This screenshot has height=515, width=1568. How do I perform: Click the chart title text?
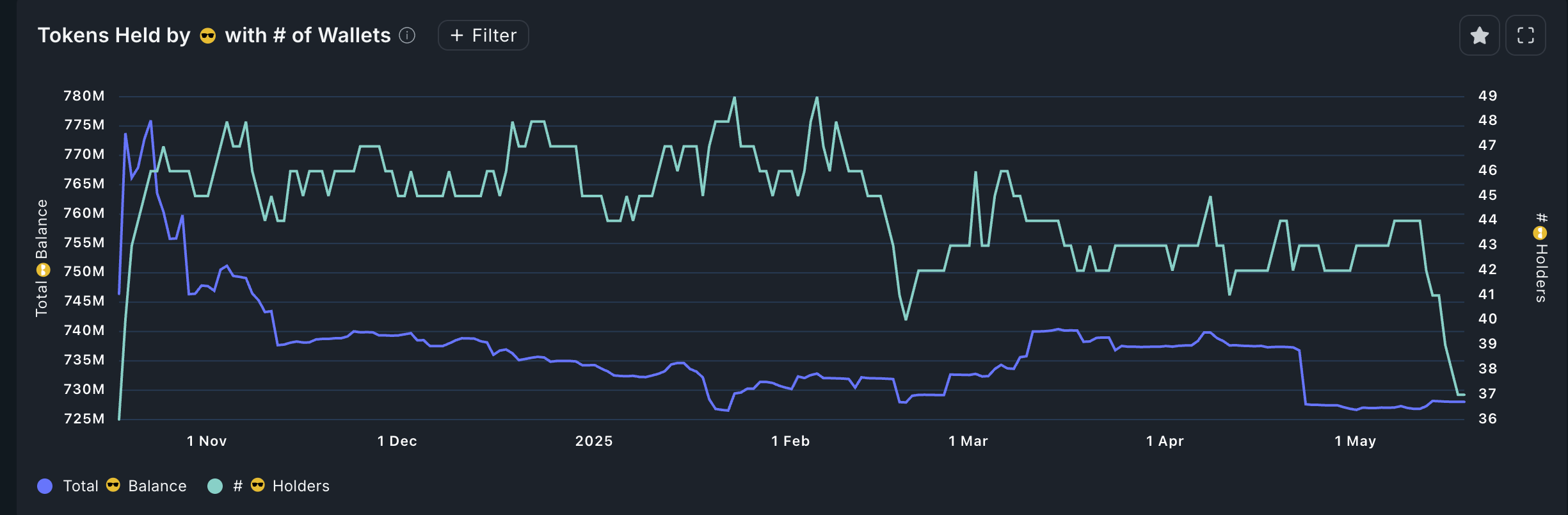point(114,35)
